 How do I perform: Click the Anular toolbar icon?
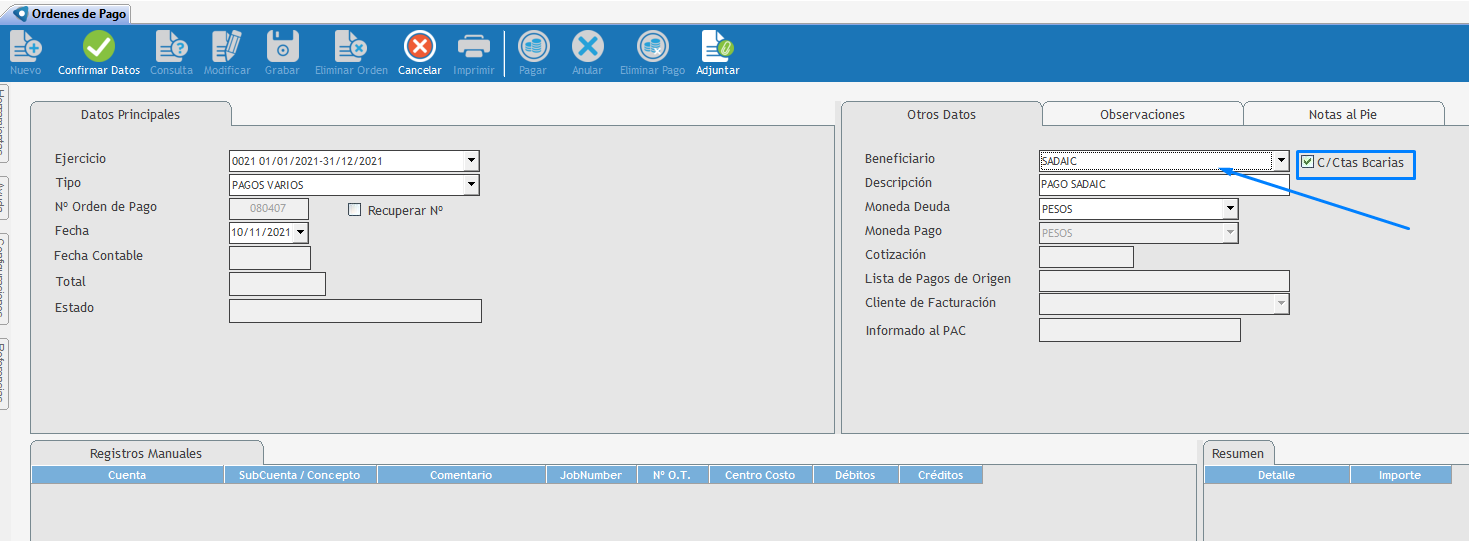tap(587, 47)
